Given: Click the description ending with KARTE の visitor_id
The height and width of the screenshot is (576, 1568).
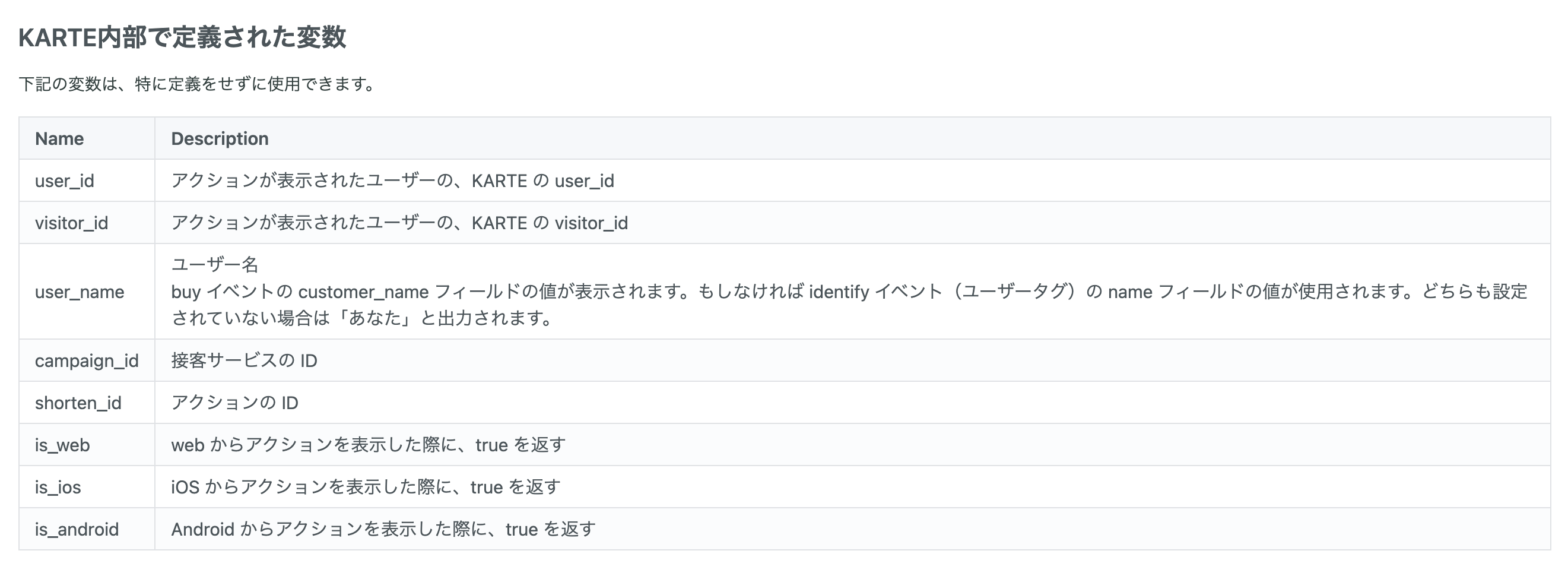Looking at the screenshot, I should [x=399, y=223].
